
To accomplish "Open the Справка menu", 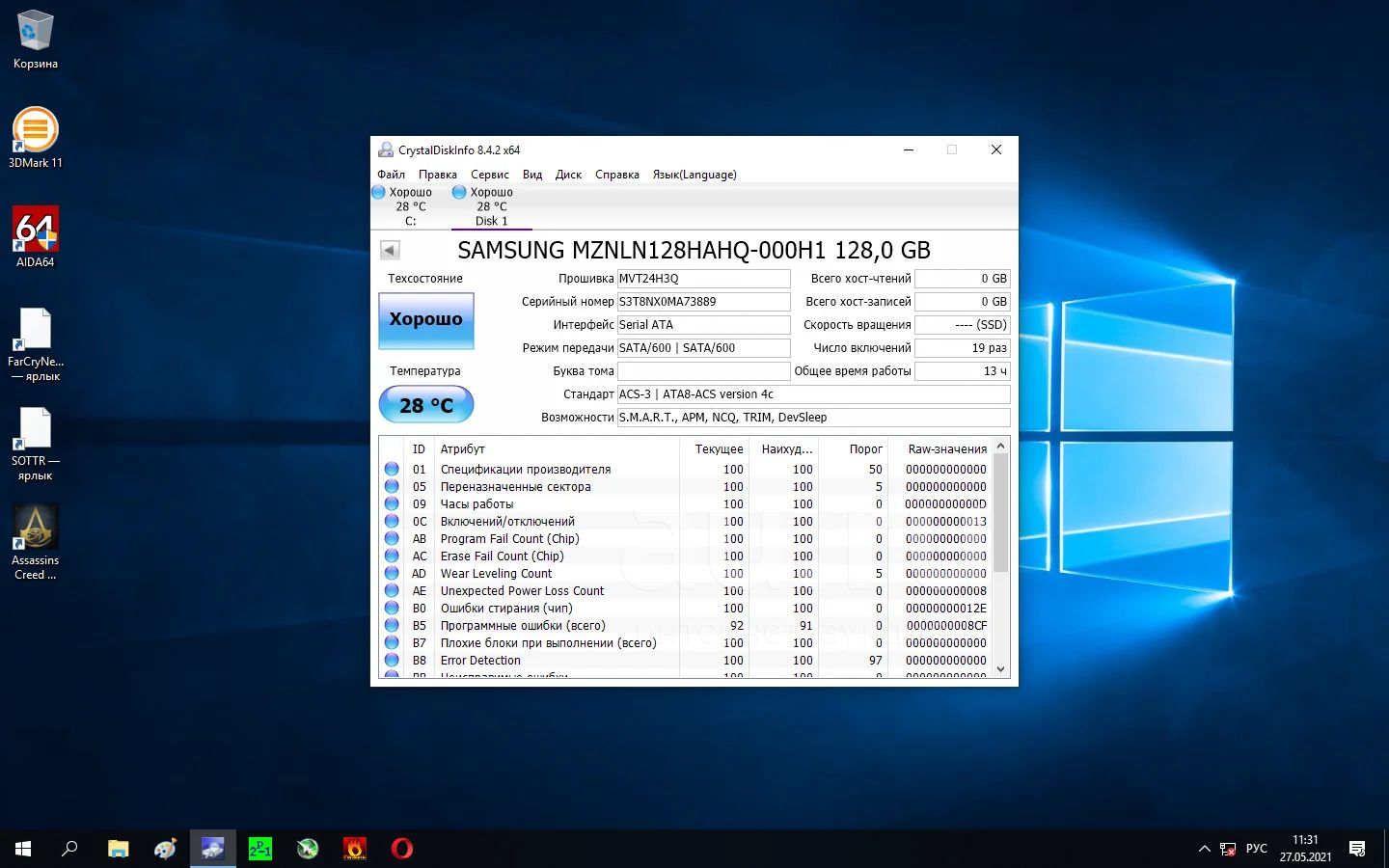I will (x=617, y=175).
